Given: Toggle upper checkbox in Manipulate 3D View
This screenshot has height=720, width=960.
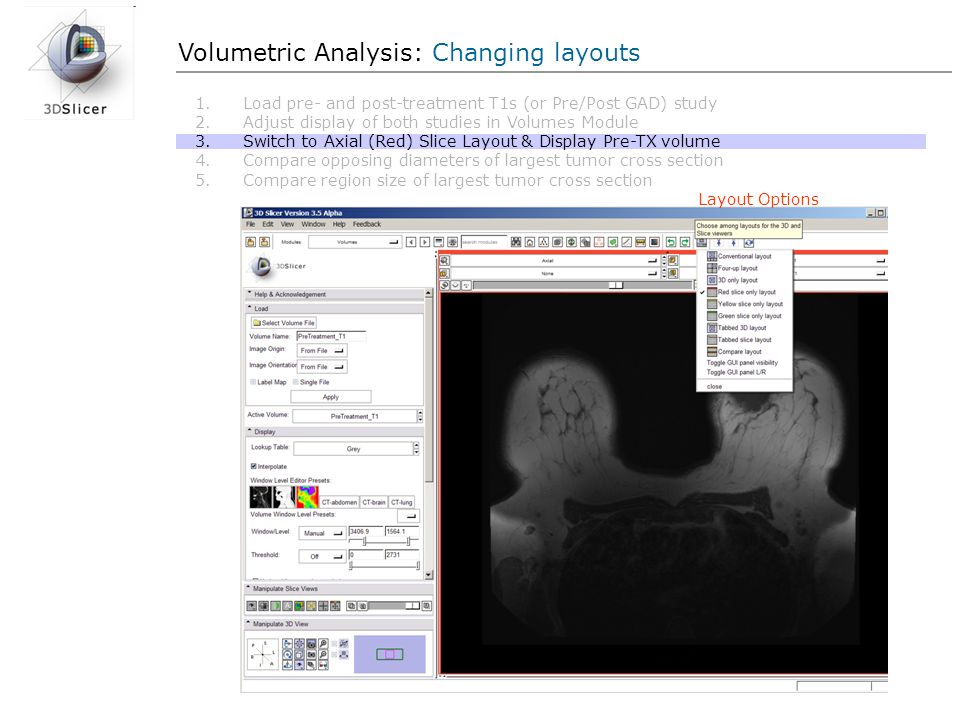Looking at the screenshot, I should 334,643.
